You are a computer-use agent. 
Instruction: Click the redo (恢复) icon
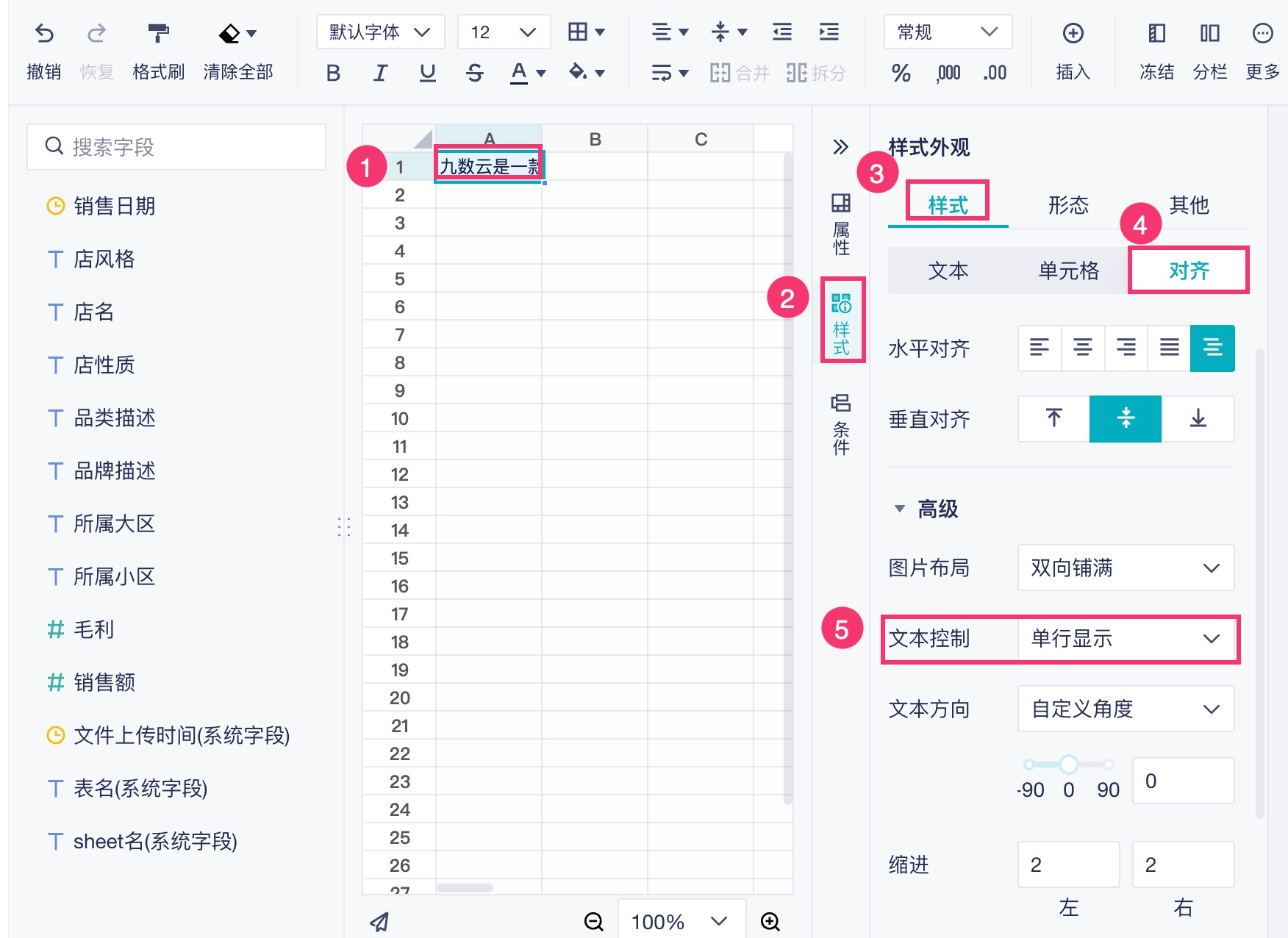point(96,33)
